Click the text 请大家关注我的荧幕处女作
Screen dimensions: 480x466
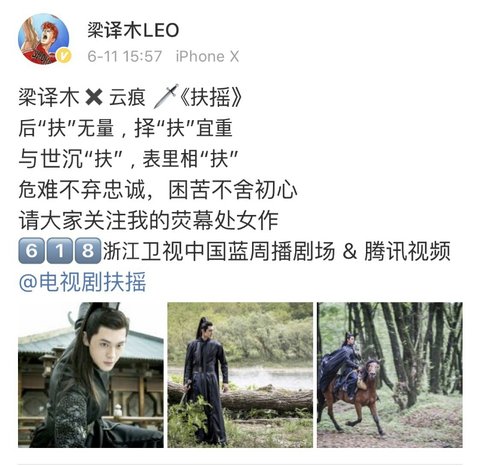[x=148, y=221]
